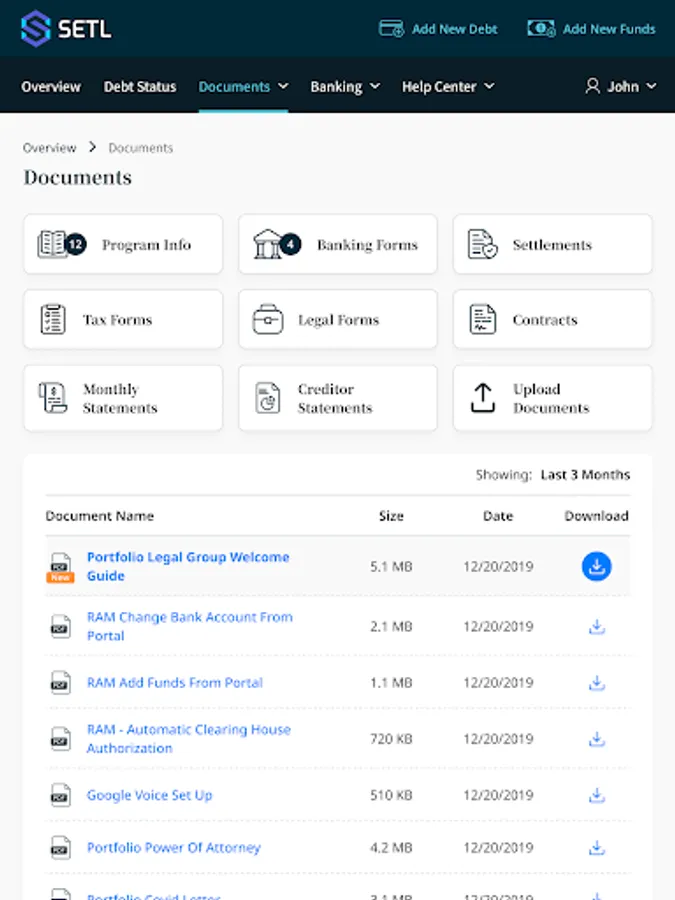Image resolution: width=675 pixels, height=900 pixels.
Task: Click the Tax Forms checklist icon
Action: pyautogui.click(x=53, y=319)
